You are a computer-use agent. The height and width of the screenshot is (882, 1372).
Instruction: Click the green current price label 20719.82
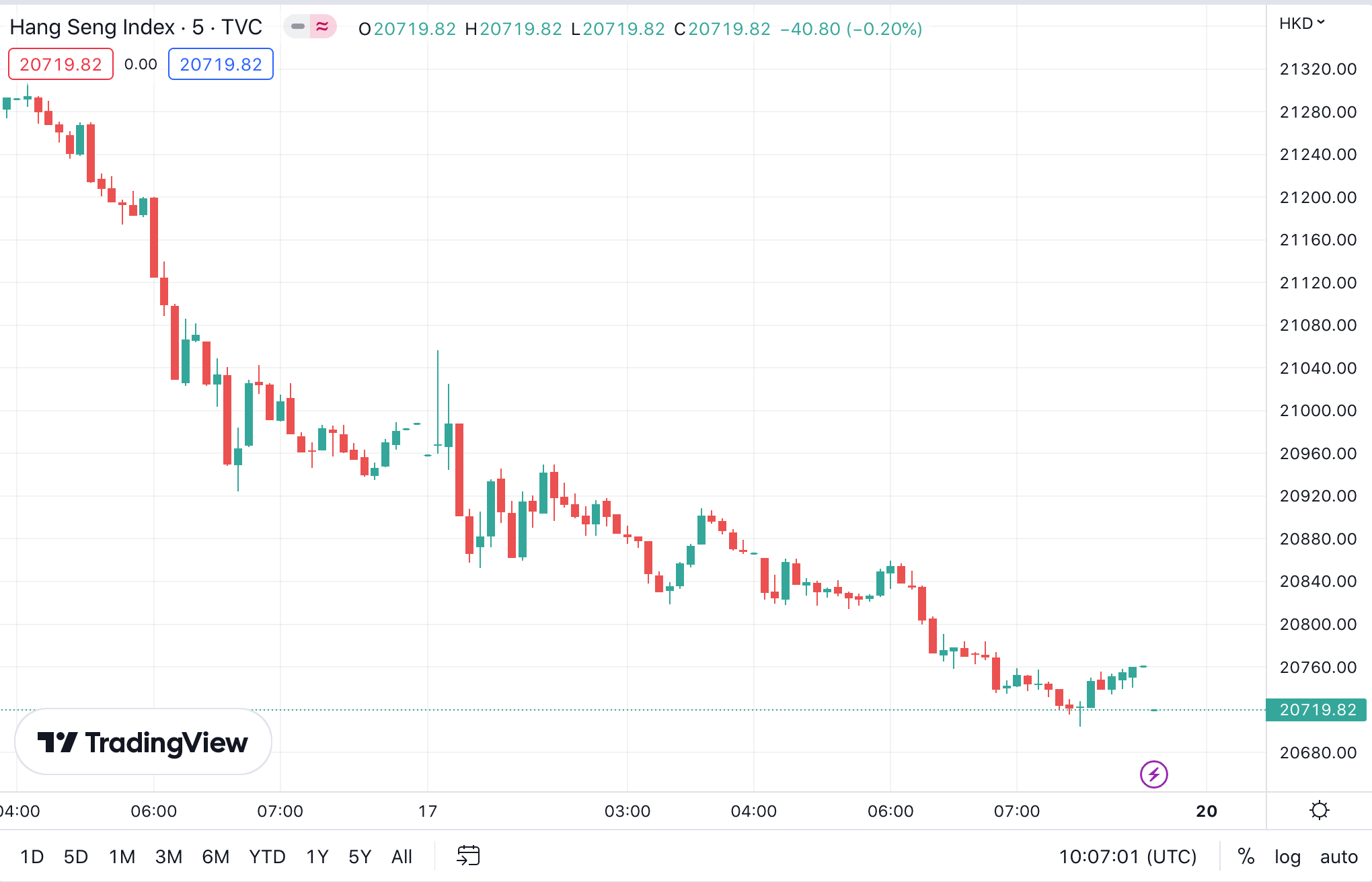pyautogui.click(x=1317, y=710)
